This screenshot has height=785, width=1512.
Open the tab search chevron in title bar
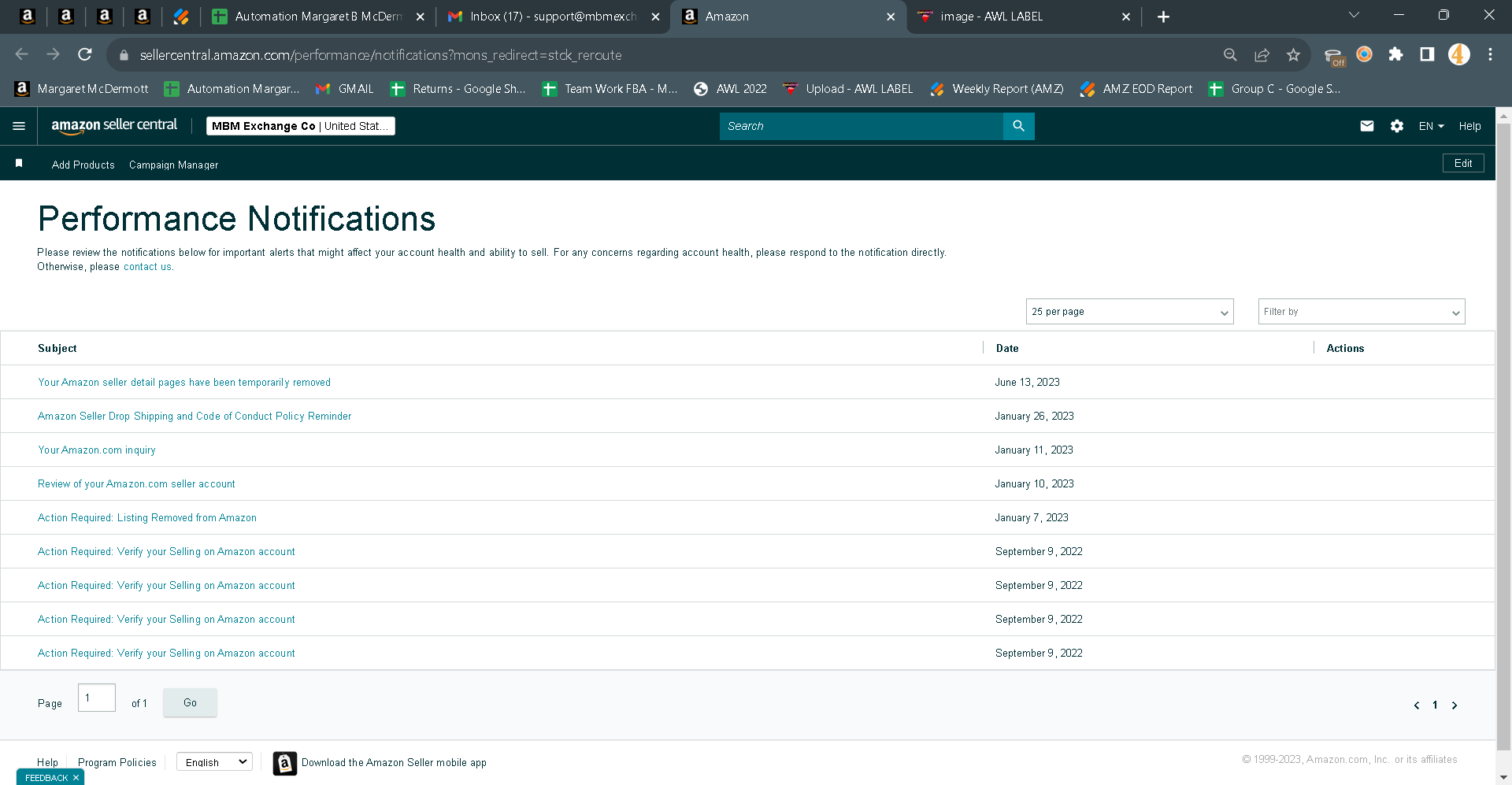[x=1354, y=15]
